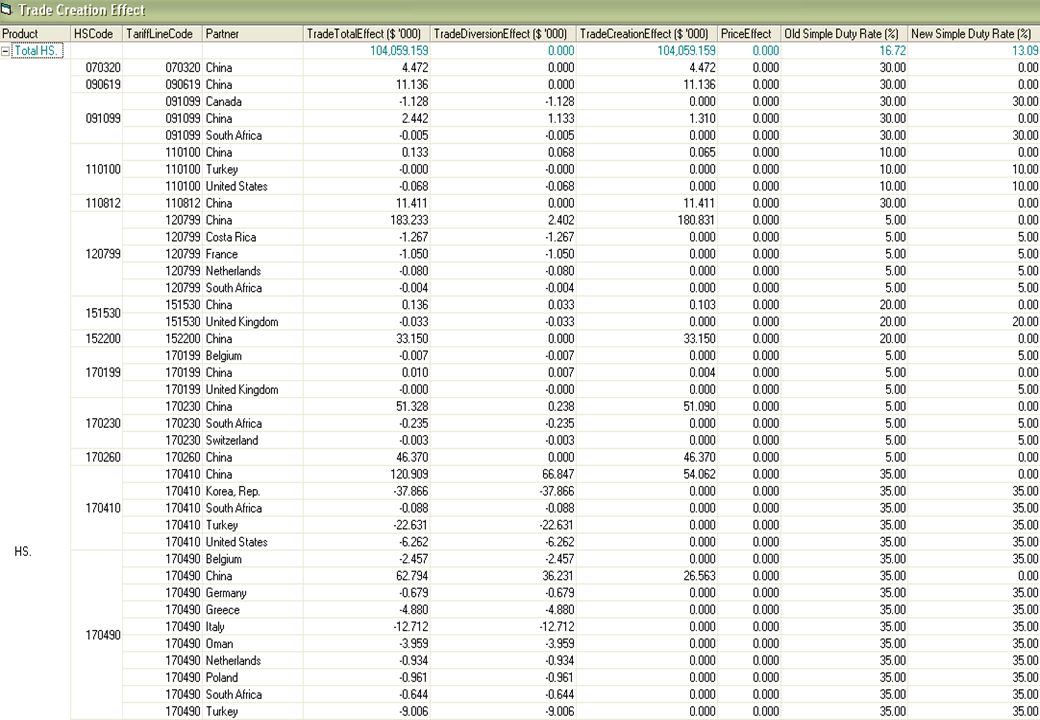
Task: Sort by the Product column header
Action: (35, 34)
